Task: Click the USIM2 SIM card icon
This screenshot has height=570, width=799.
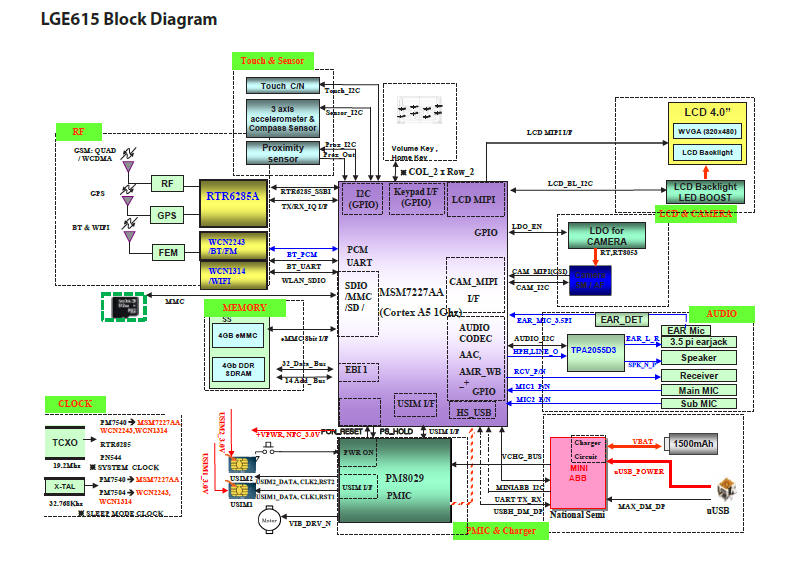Action: tap(242, 464)
